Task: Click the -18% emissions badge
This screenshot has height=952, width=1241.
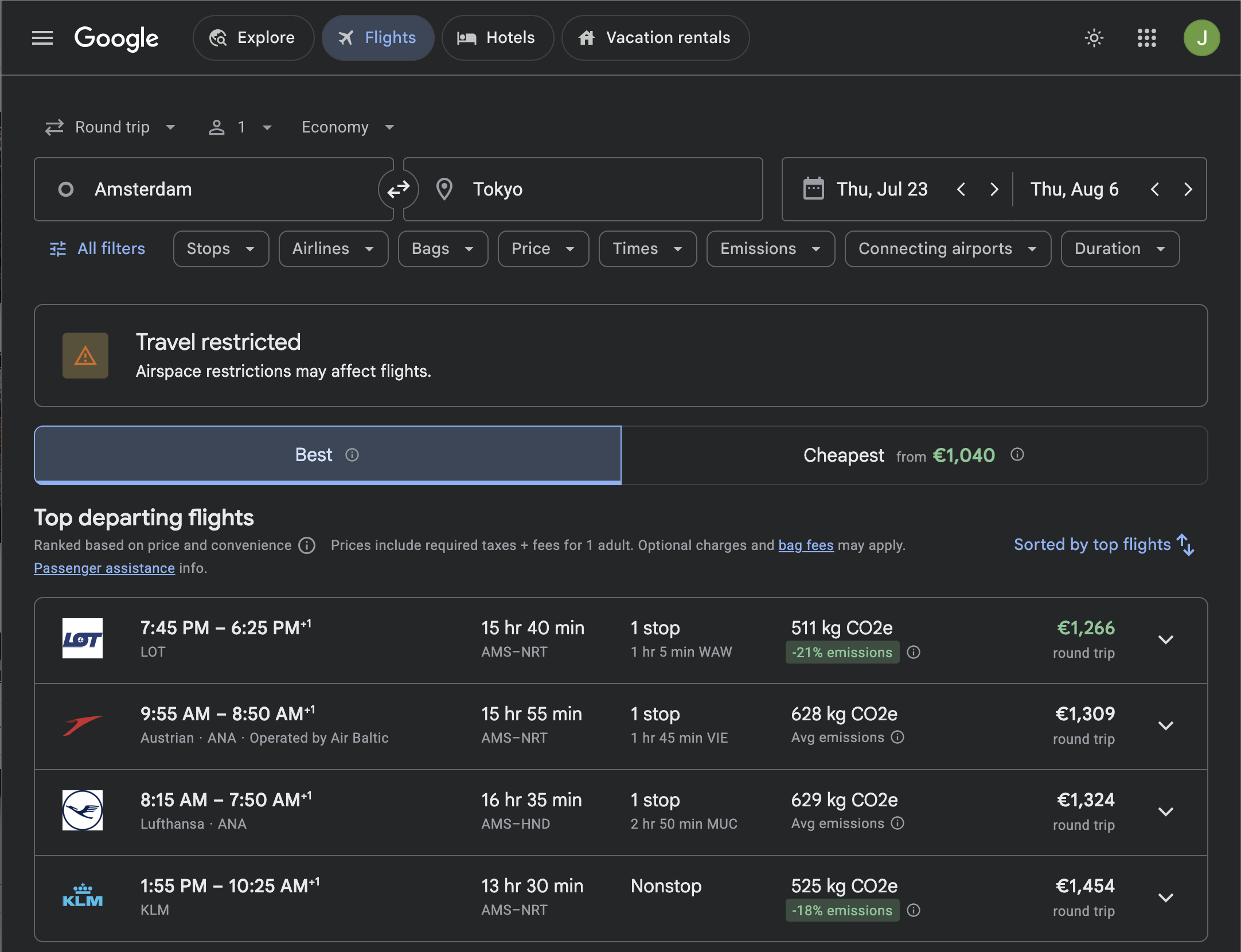Action: [x=842, y=911]
